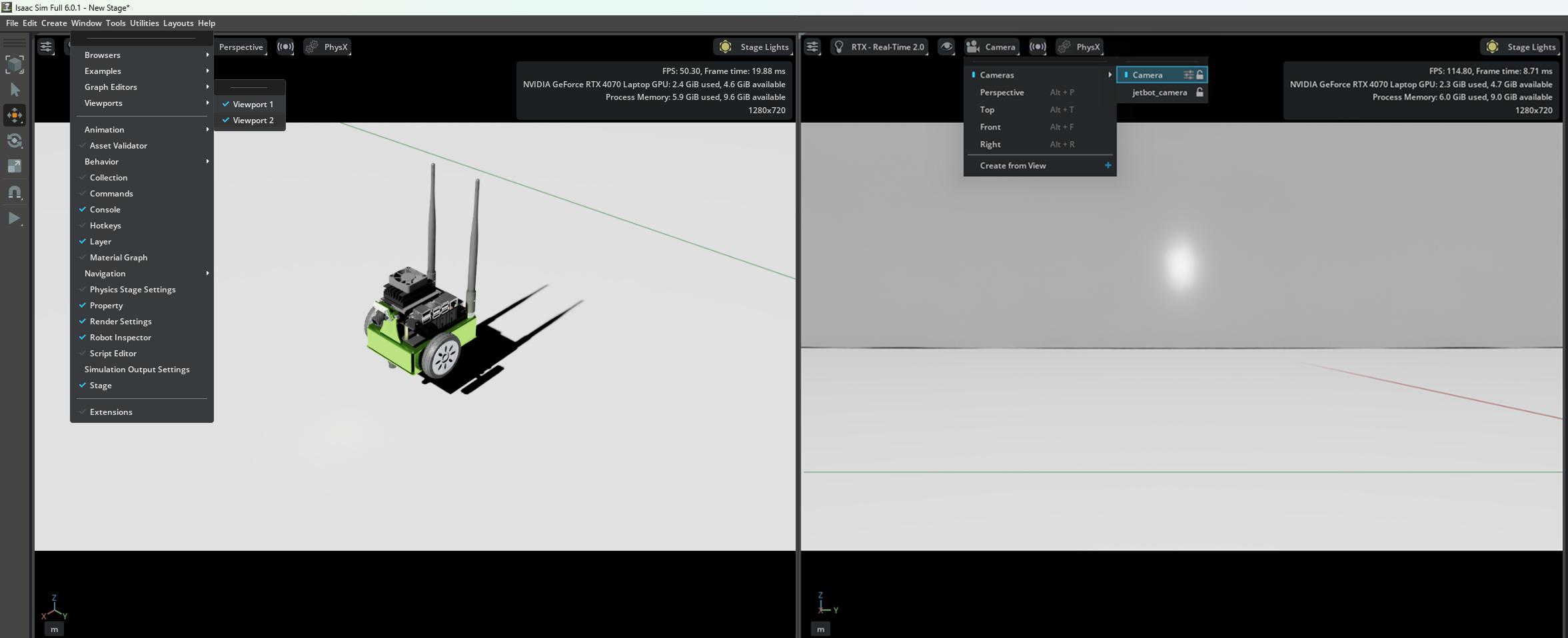This screenshot has width=1568, height=638.
Task: Open Viewport 1 Perspective camera menu
Action: (241, 47)
